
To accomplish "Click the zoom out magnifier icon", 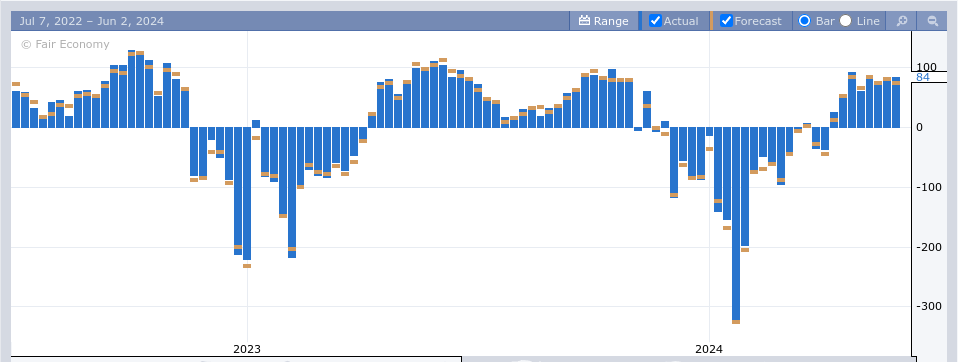I will pos(933,21).
